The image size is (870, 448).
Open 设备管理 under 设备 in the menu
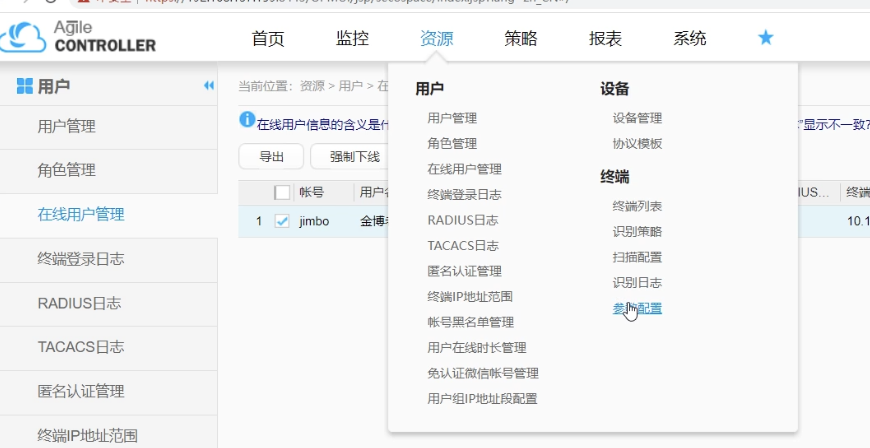[x=638, y=118]
